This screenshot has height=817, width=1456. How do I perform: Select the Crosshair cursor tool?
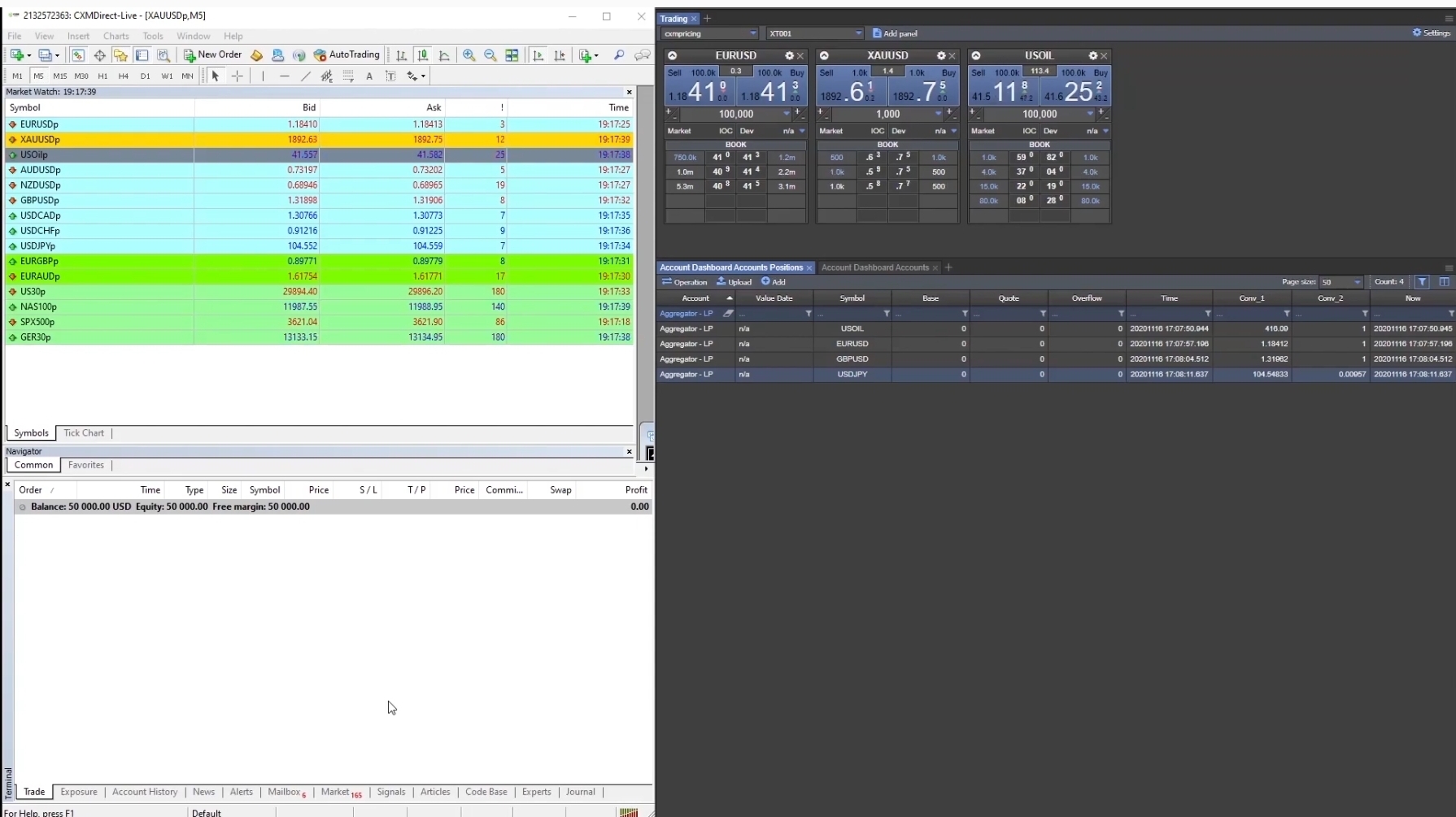pos(238,76)
